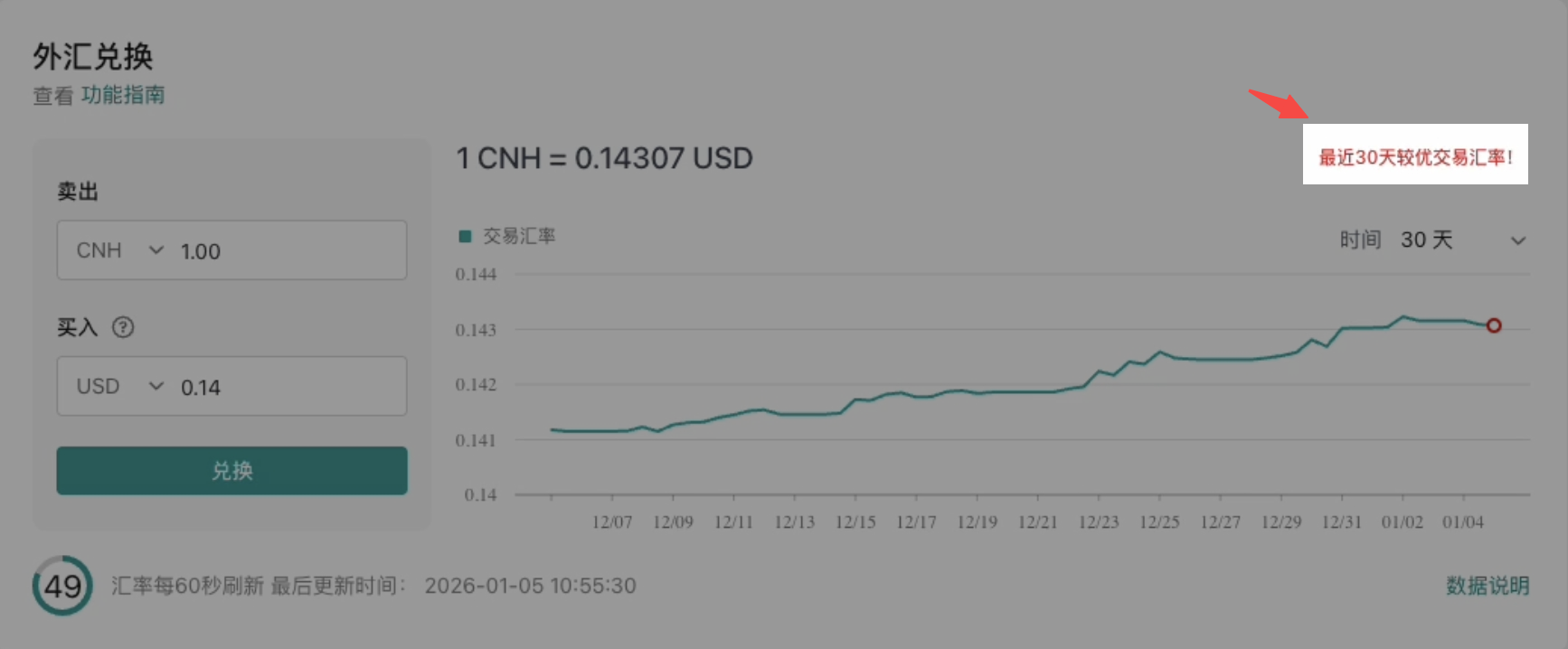Click the 12/23 date label on the chart axis

coord(1099,522)
